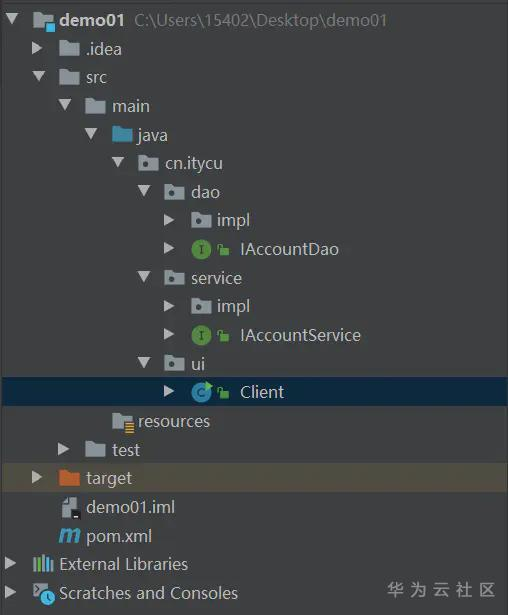Click the orange target folder icon
Viewport: 508px width, 615px height.
[x=69, y=478]
